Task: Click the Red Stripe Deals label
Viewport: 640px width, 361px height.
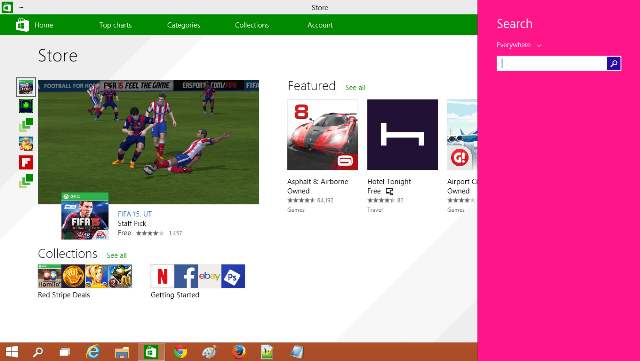Action: pos(64,295)
